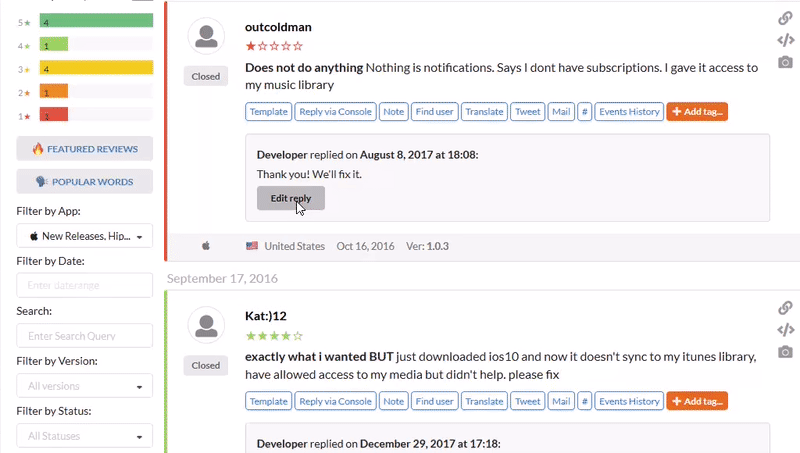Open the All Statuses dropdown
Viewport: 800px width, 453px height.
pos(85,436)
